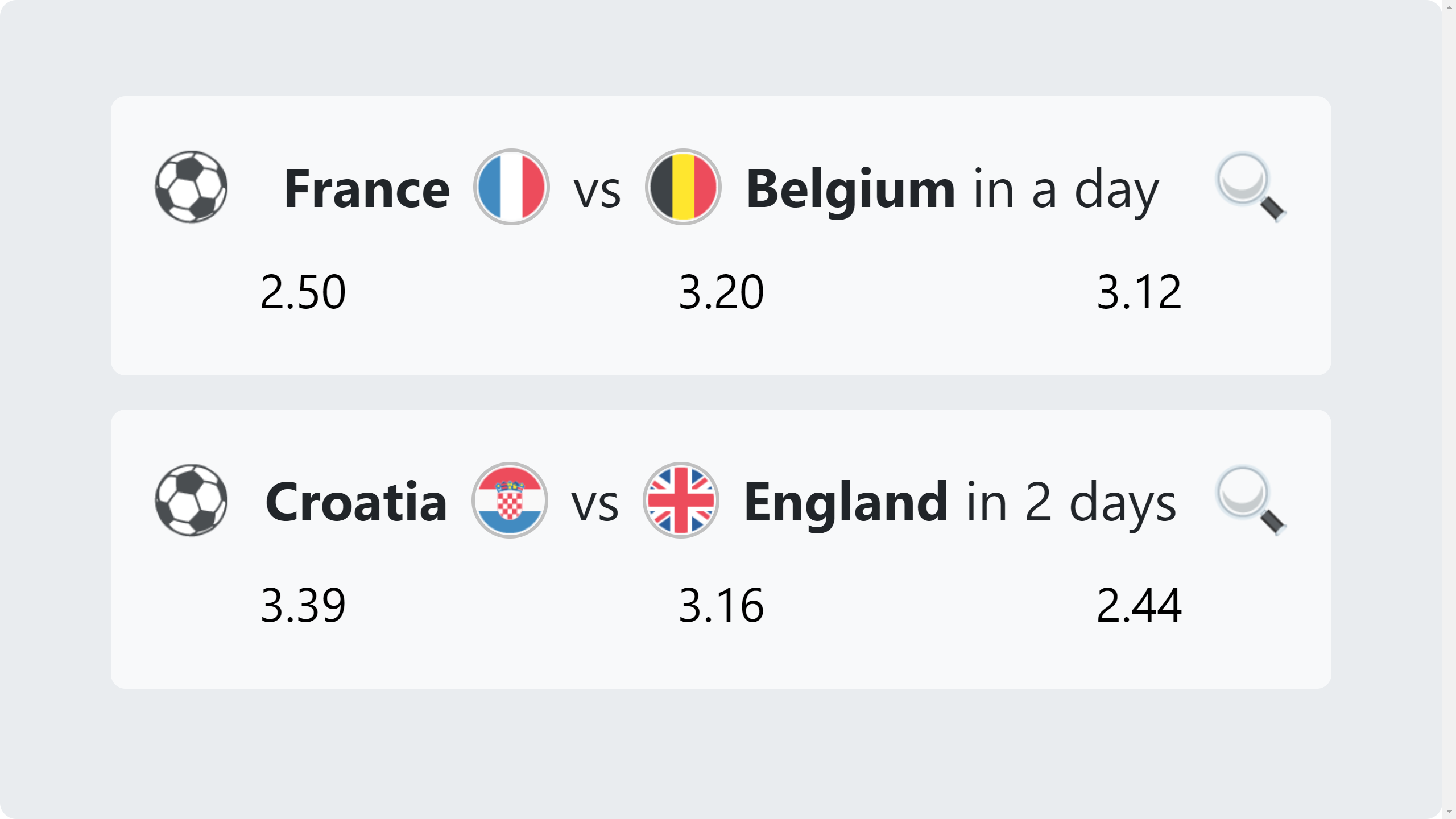Click the soccer ball icon beside France
Image resolution: width=1456 pixels, height=819 pixels.
[191, 187]
